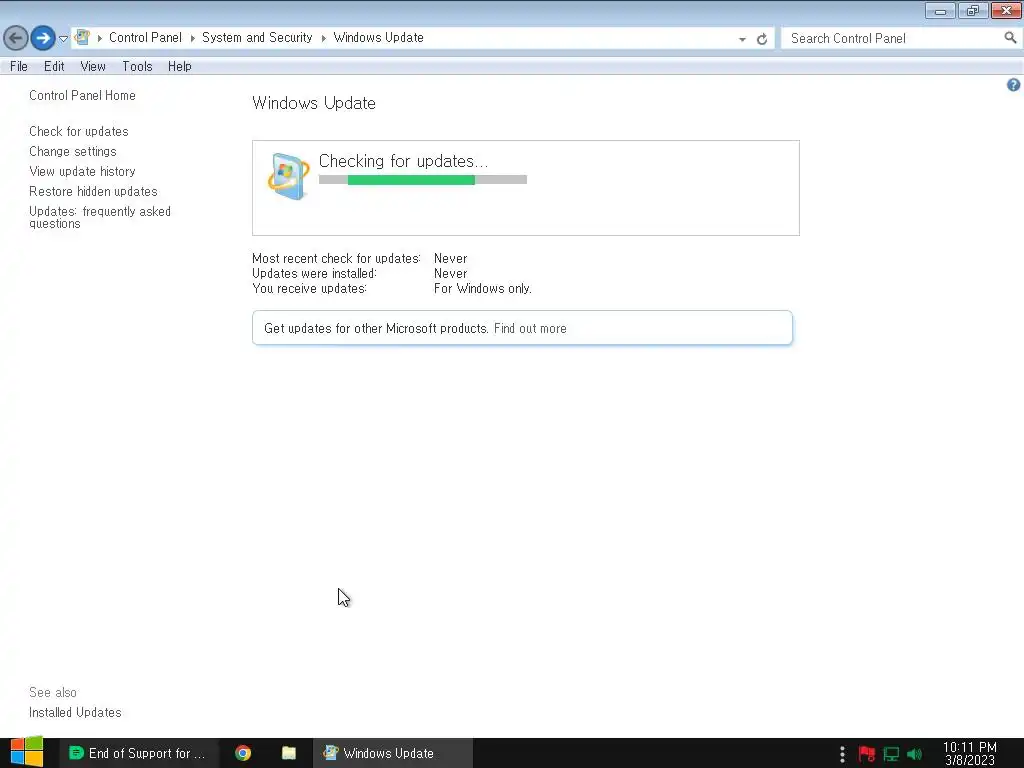Click the search magnifier icon
1024x768 pixels.
click(x=1010, y=38)
